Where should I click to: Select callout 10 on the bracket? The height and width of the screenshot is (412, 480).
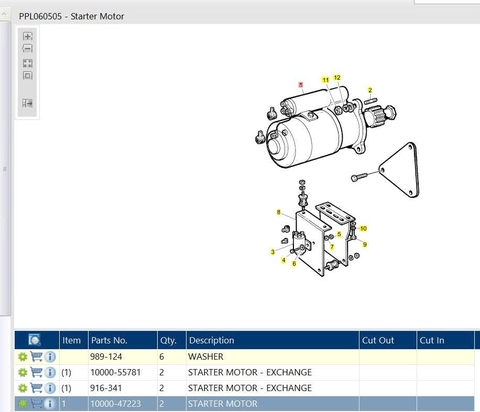pyautogui.click(x=363, y=229)
